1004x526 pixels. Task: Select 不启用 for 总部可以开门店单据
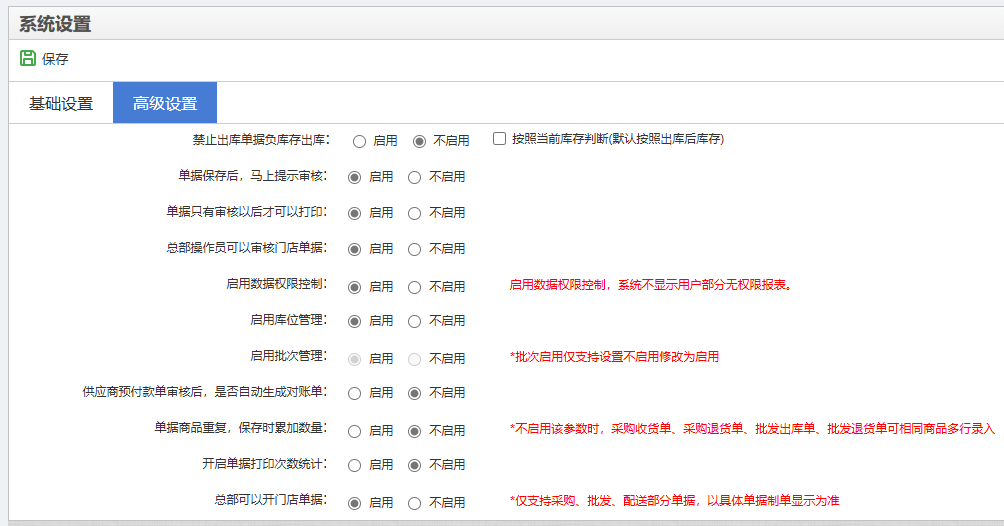coord(415,503)
